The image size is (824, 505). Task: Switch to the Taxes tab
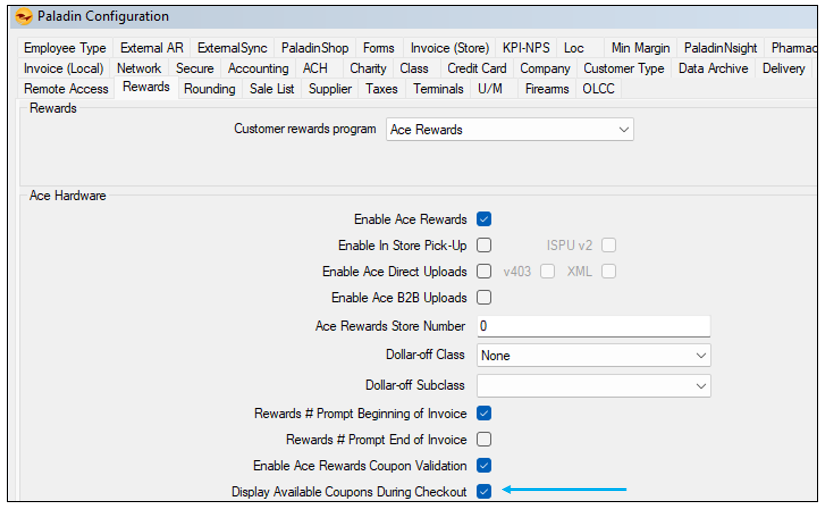tap(382, 89)
